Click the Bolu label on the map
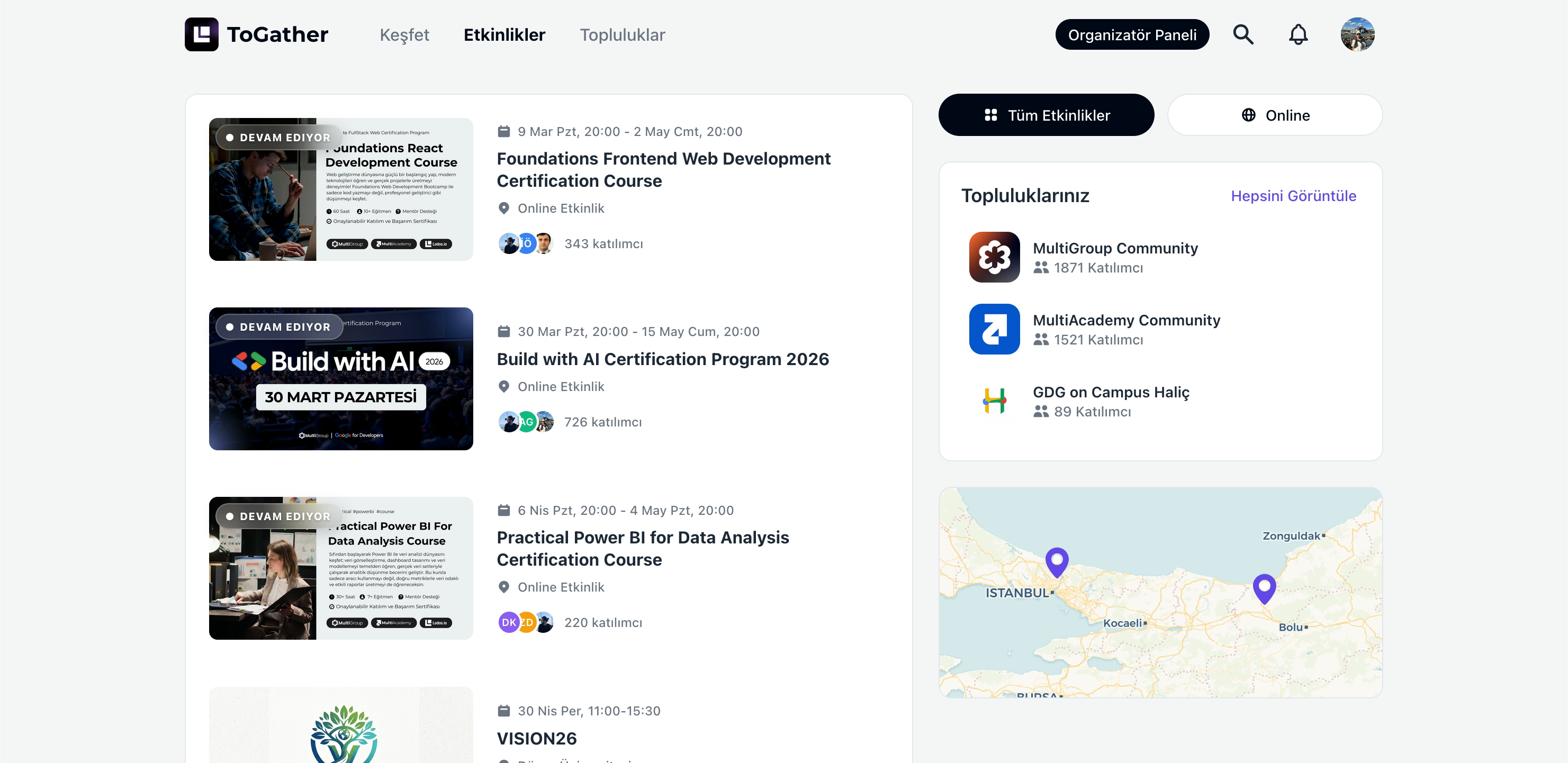 (x=1290, y=628)
